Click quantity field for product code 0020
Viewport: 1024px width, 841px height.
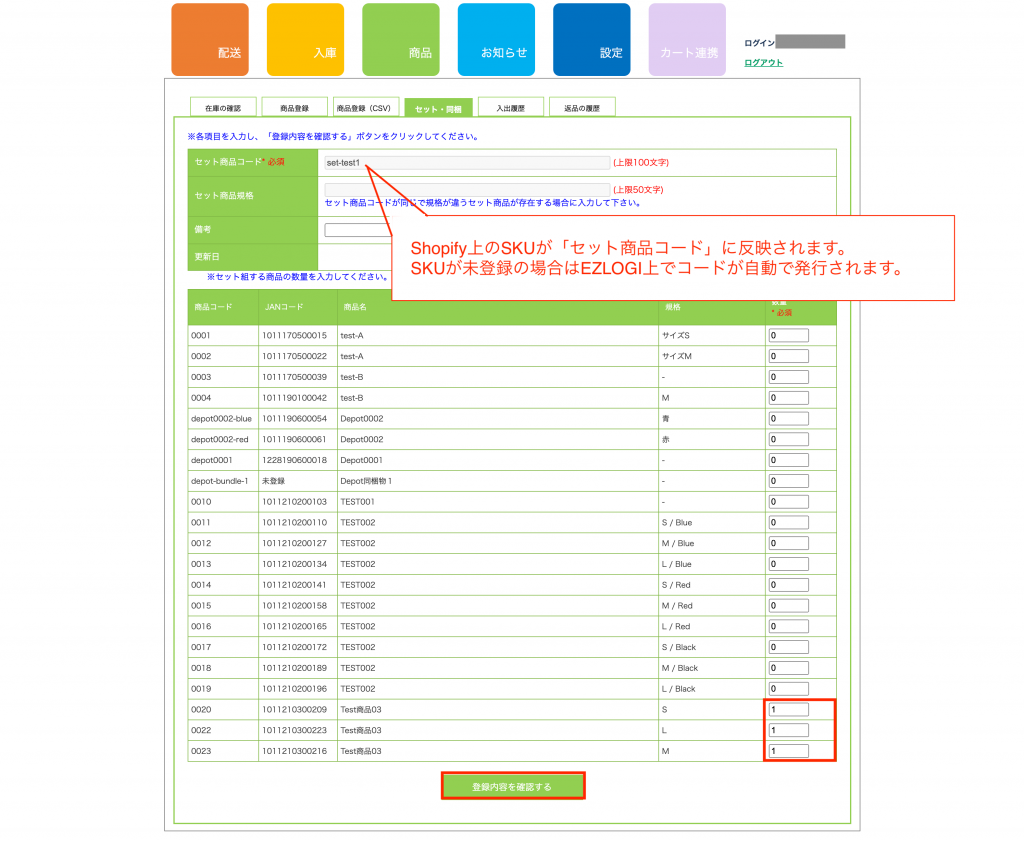point(788,710)
